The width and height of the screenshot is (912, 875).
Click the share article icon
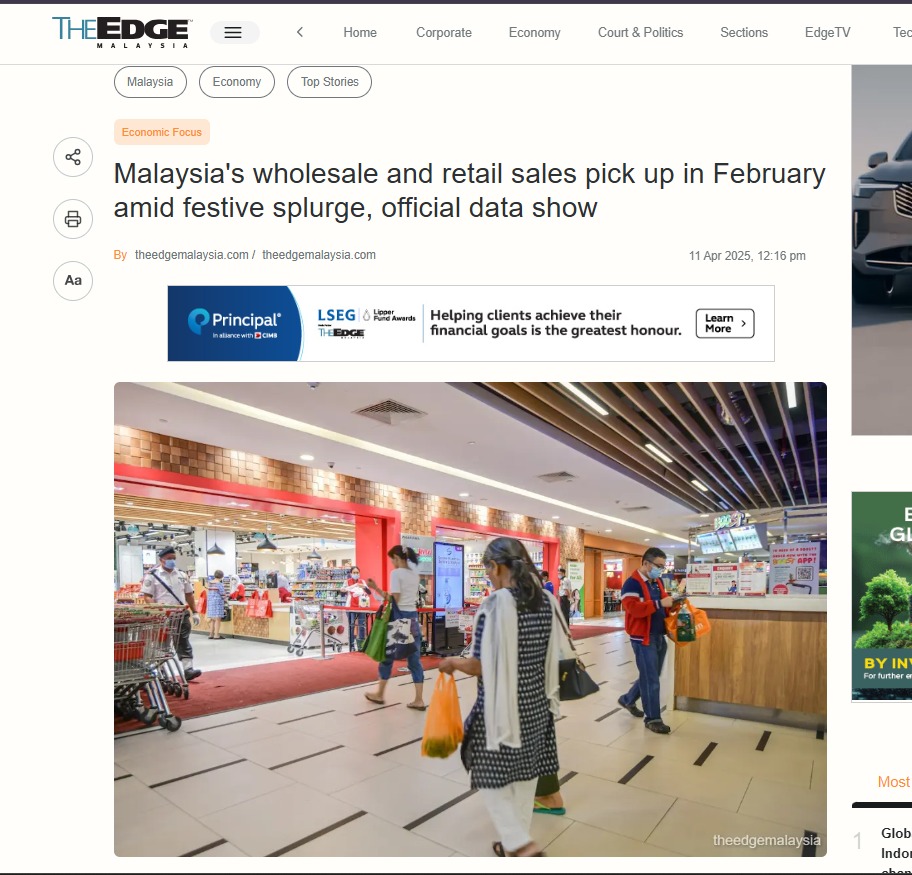73,157
